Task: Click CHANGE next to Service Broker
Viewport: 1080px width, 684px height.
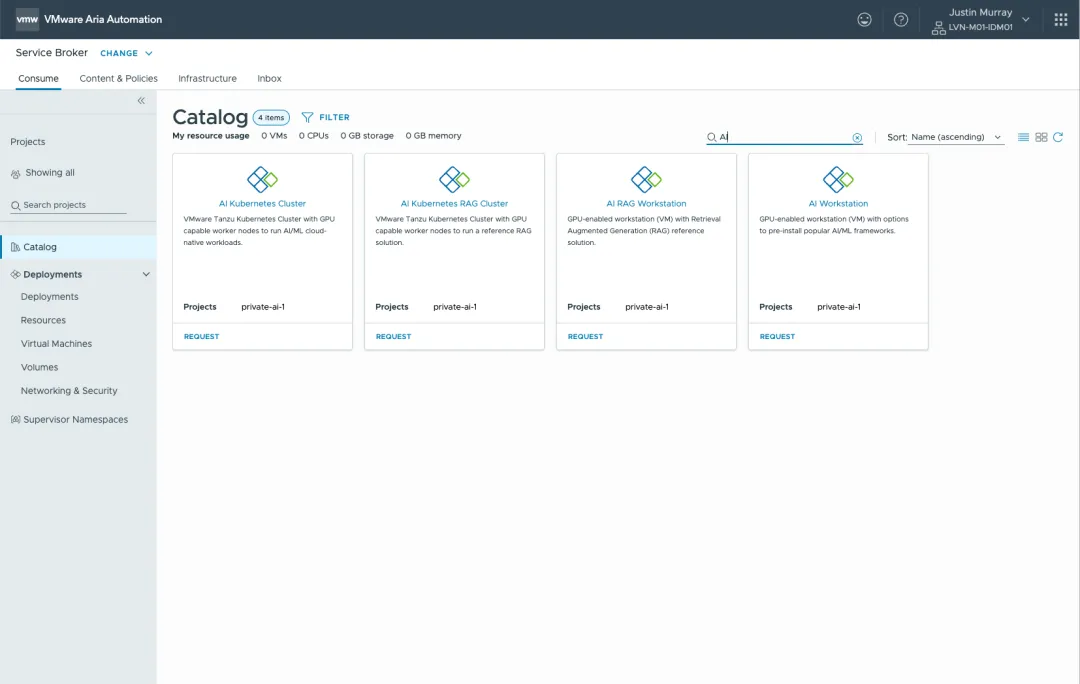Action: pos(120,53)
